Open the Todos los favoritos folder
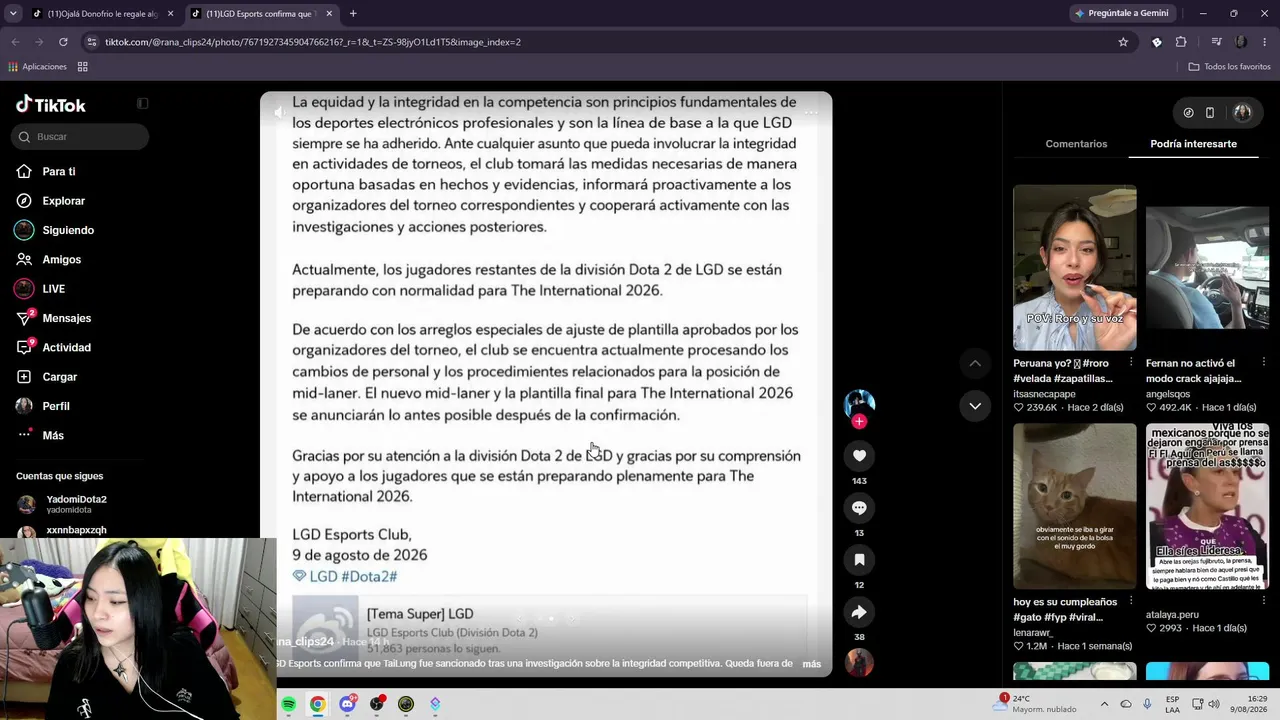This screenshot has width=1280, height=720. point(1229,67)
